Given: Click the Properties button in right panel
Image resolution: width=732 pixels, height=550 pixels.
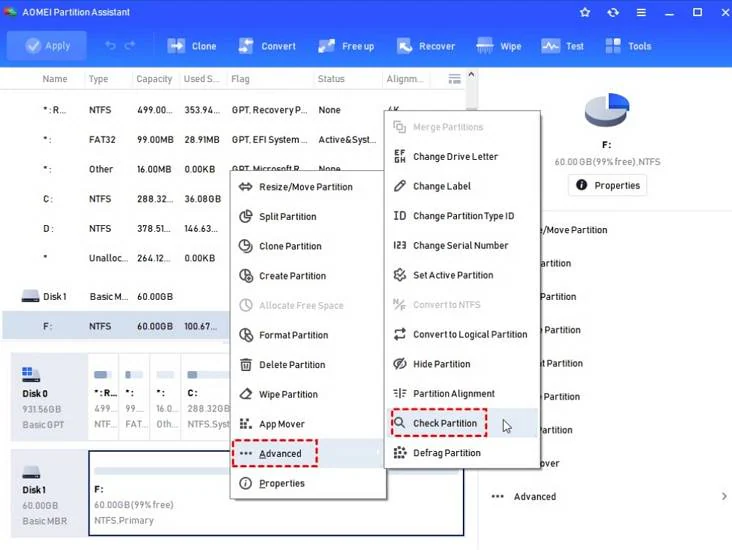Looking at the screenshot, I should [607, 185].
